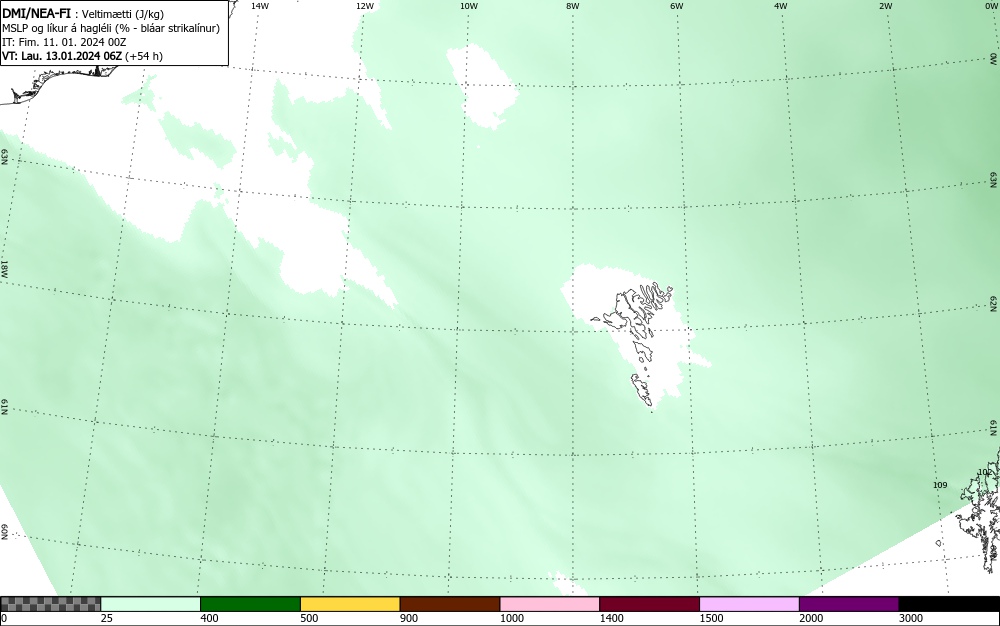
Task: Click the legend value "25"
Action: coord(107,618)
